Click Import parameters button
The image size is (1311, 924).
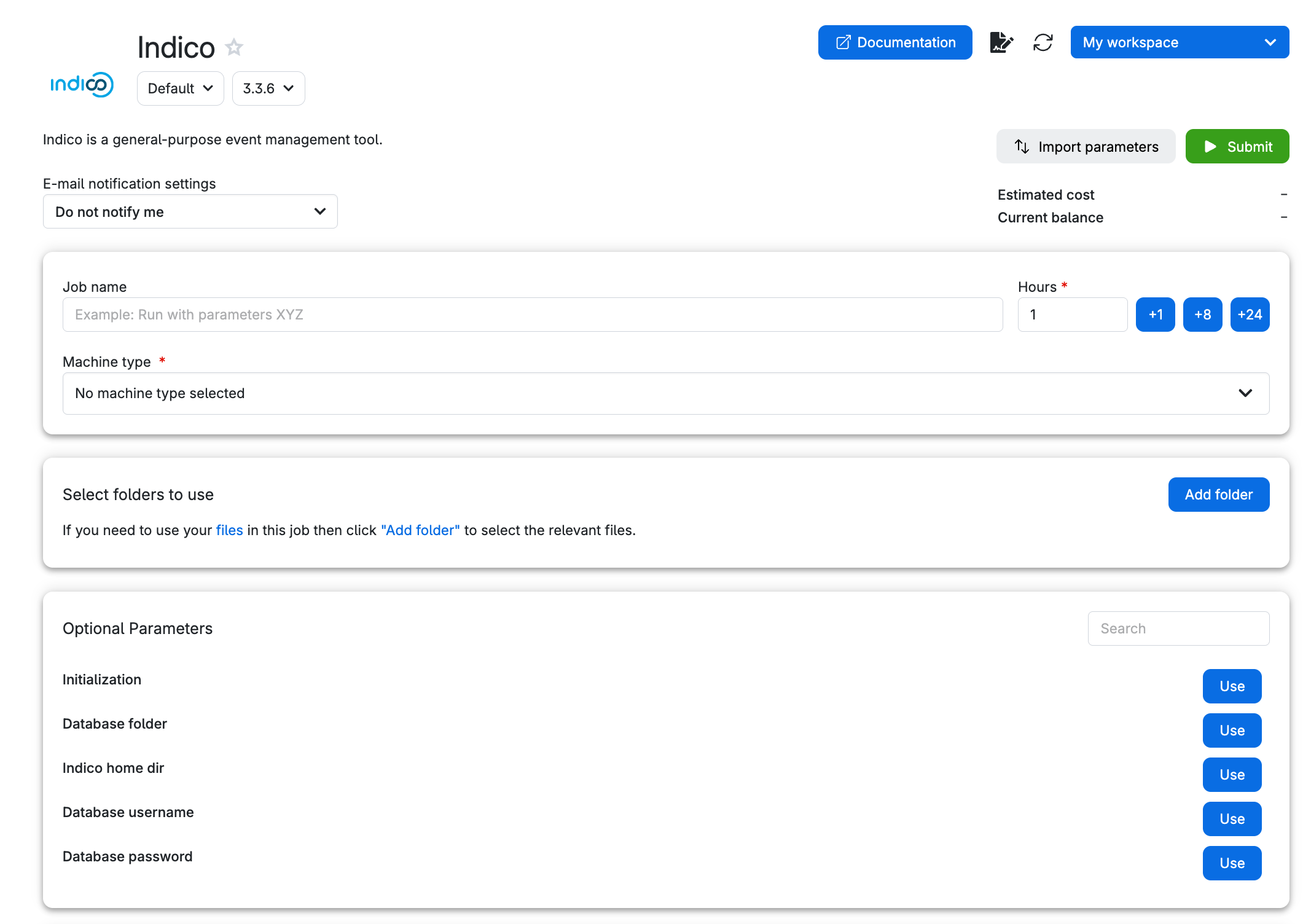coord(1086,146)
